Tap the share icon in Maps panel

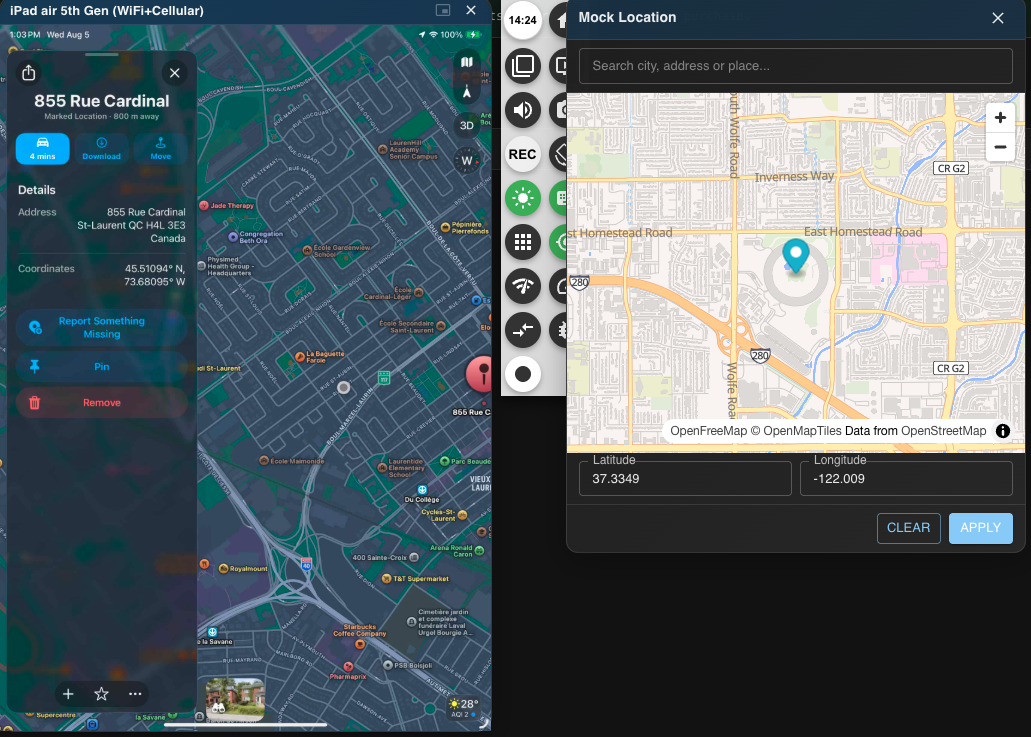[28, 73]
